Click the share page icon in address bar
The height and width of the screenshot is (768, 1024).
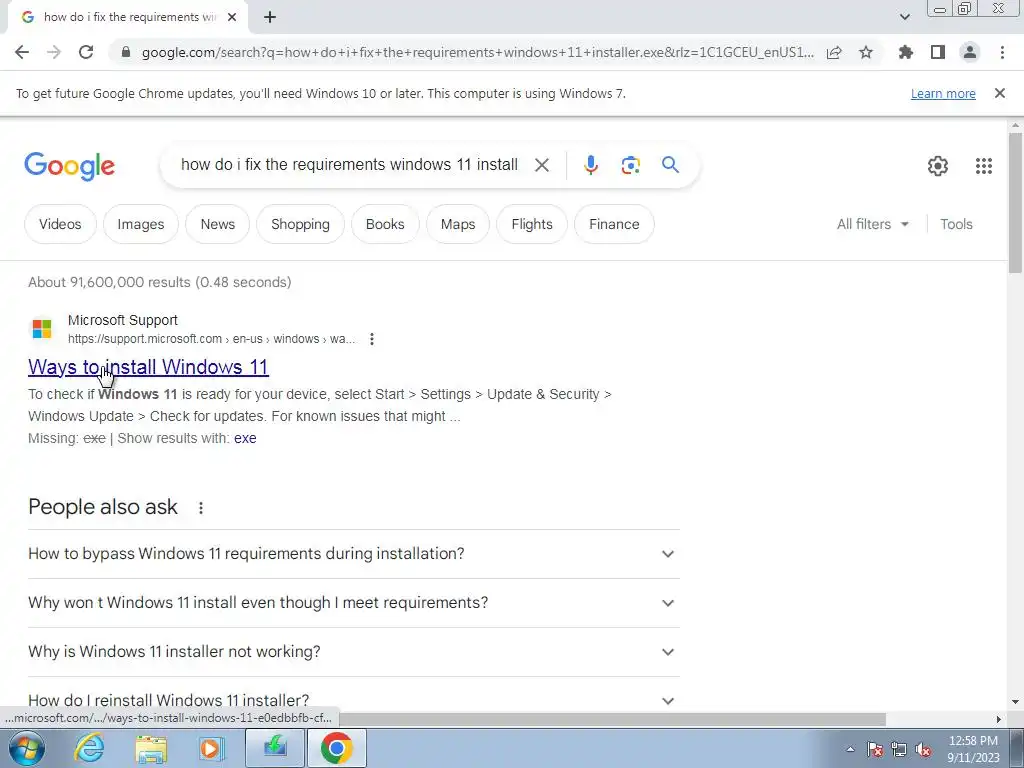pyautogui.click(x=834, y=52)
